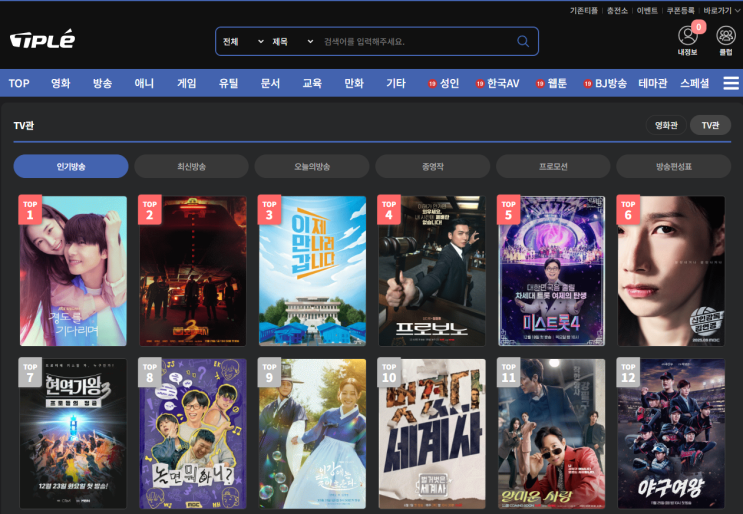
Task: Open TOP 10 poster 벌거벗은 세계사
Action: pyautogui.click(x=432, y=433)
